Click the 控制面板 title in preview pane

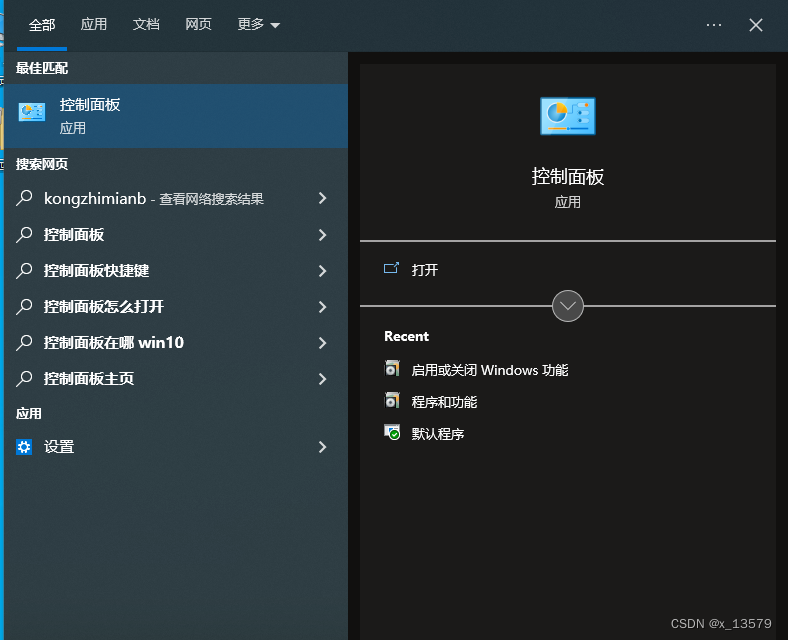(x=568, y=177)
